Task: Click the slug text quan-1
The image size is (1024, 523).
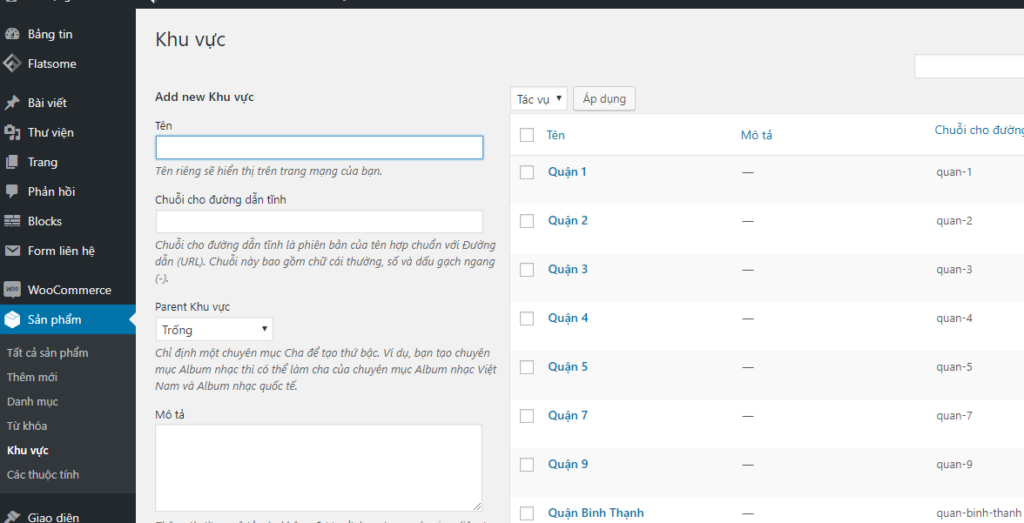Action: (x=953, y=172)
